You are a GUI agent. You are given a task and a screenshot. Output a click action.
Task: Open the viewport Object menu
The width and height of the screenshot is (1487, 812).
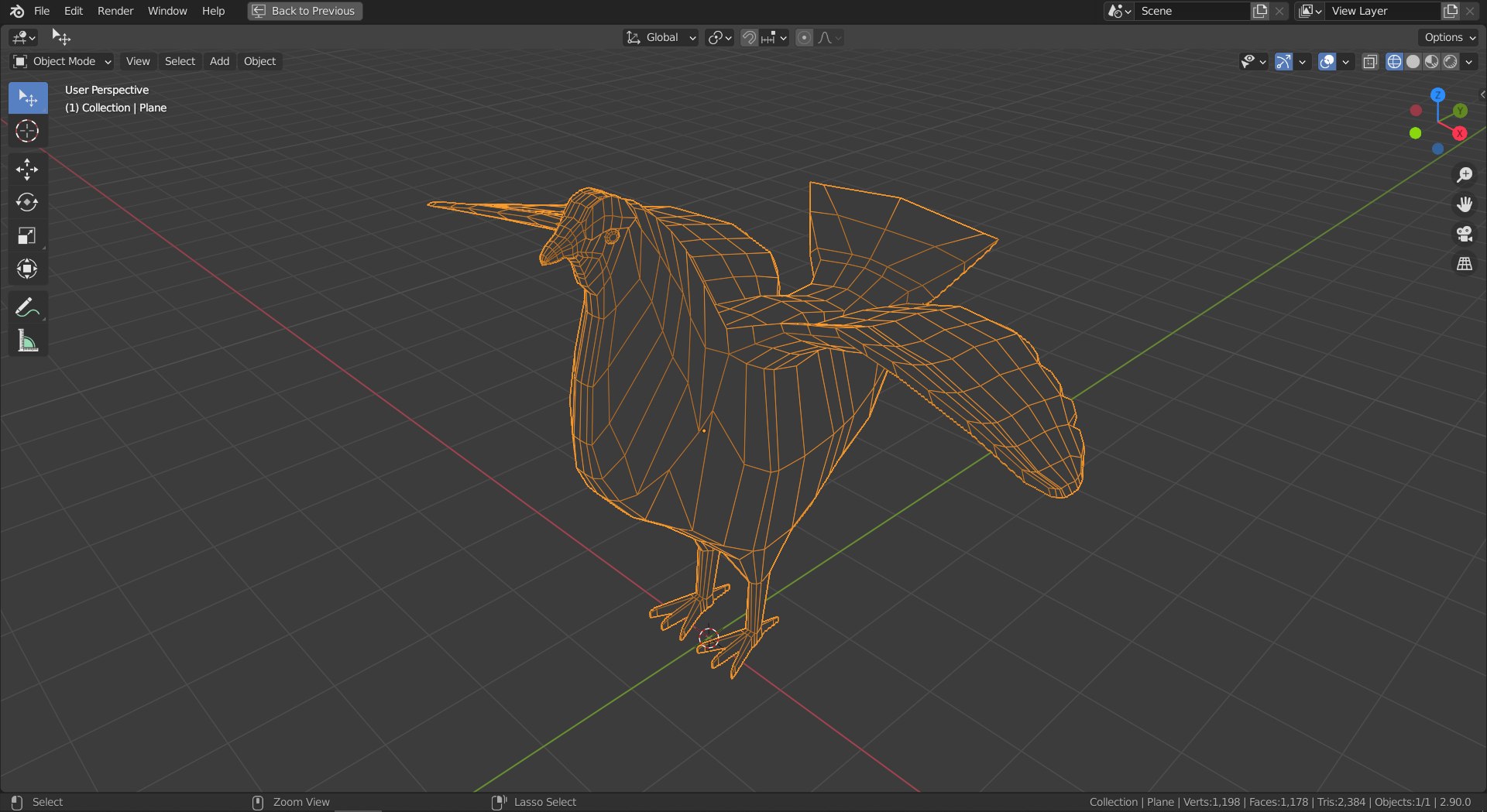click(x=259, y=61)
